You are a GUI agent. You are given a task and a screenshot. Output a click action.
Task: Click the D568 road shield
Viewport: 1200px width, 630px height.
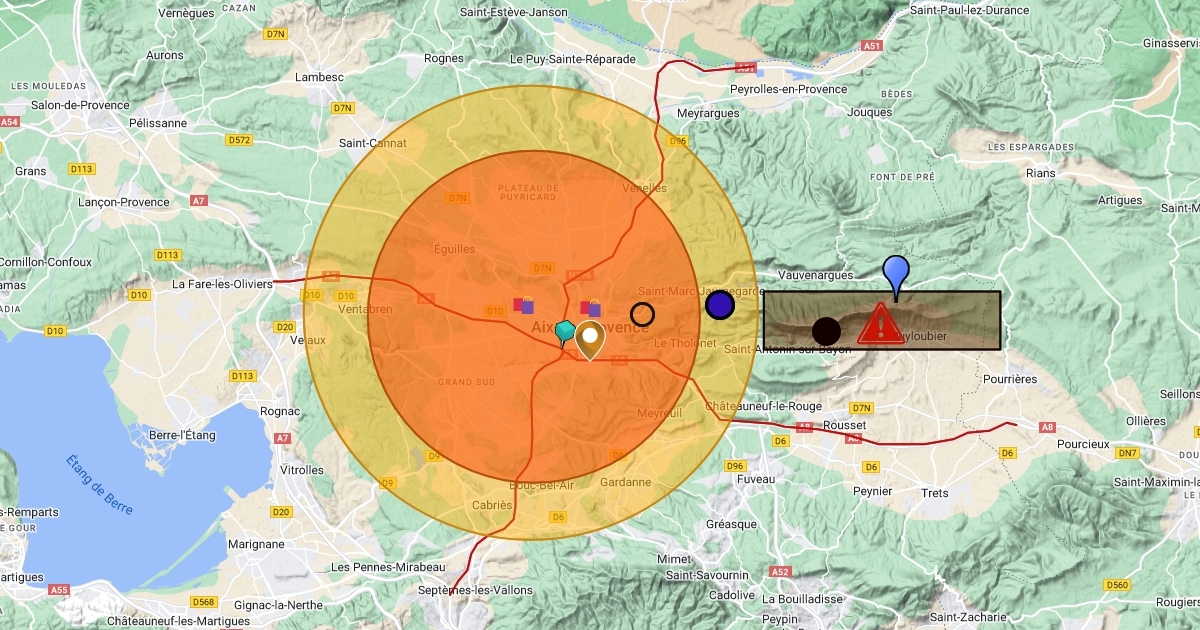click(x=204, y=601)
